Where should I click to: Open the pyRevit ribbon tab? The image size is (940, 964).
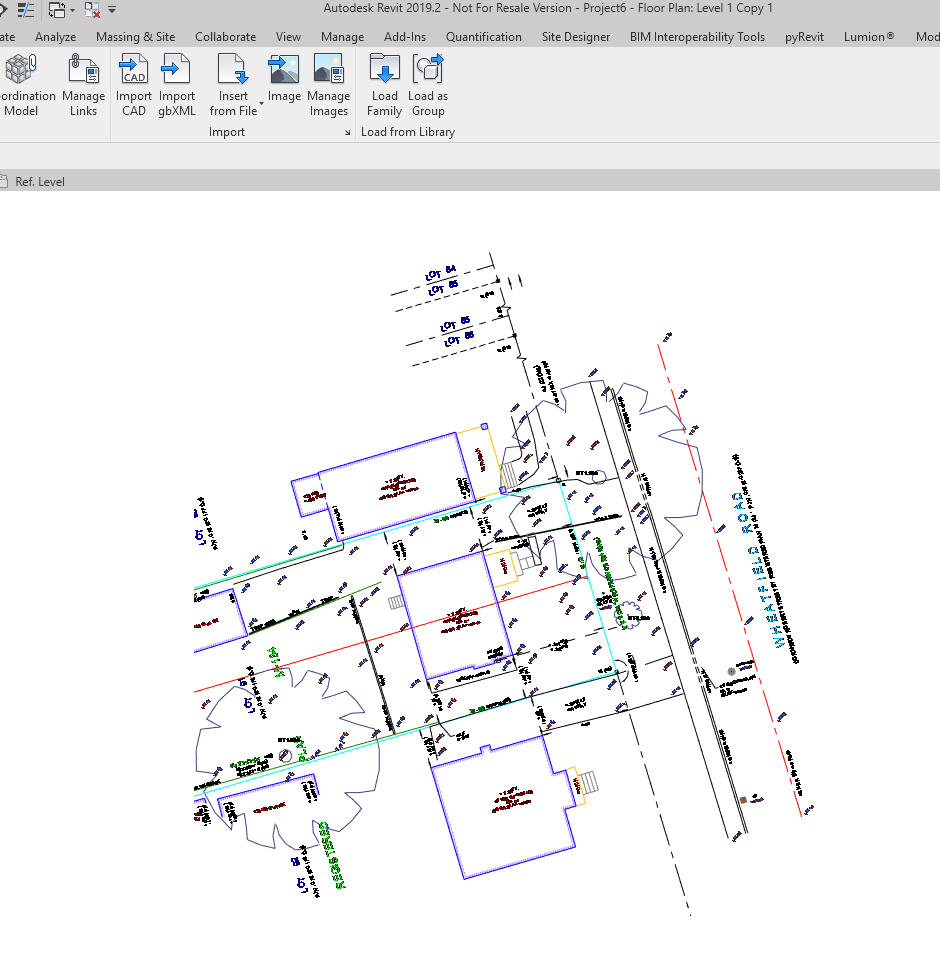(804, 37)
